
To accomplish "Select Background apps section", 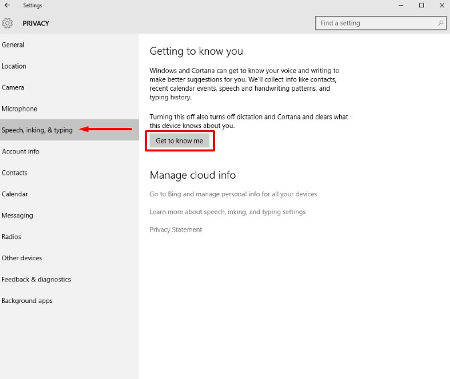I will (69, 301).
